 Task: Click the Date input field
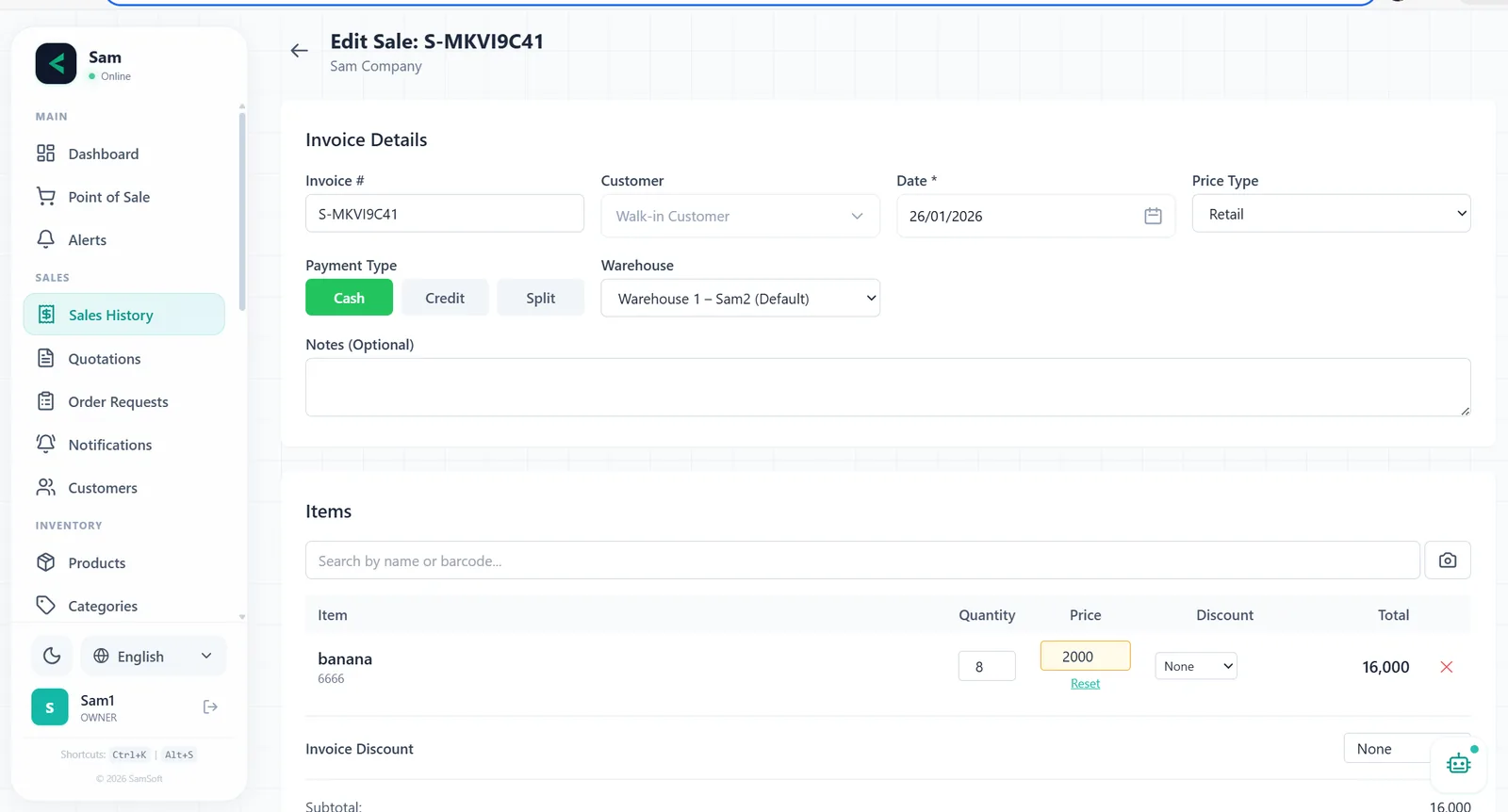click(x=1036, y=216)
